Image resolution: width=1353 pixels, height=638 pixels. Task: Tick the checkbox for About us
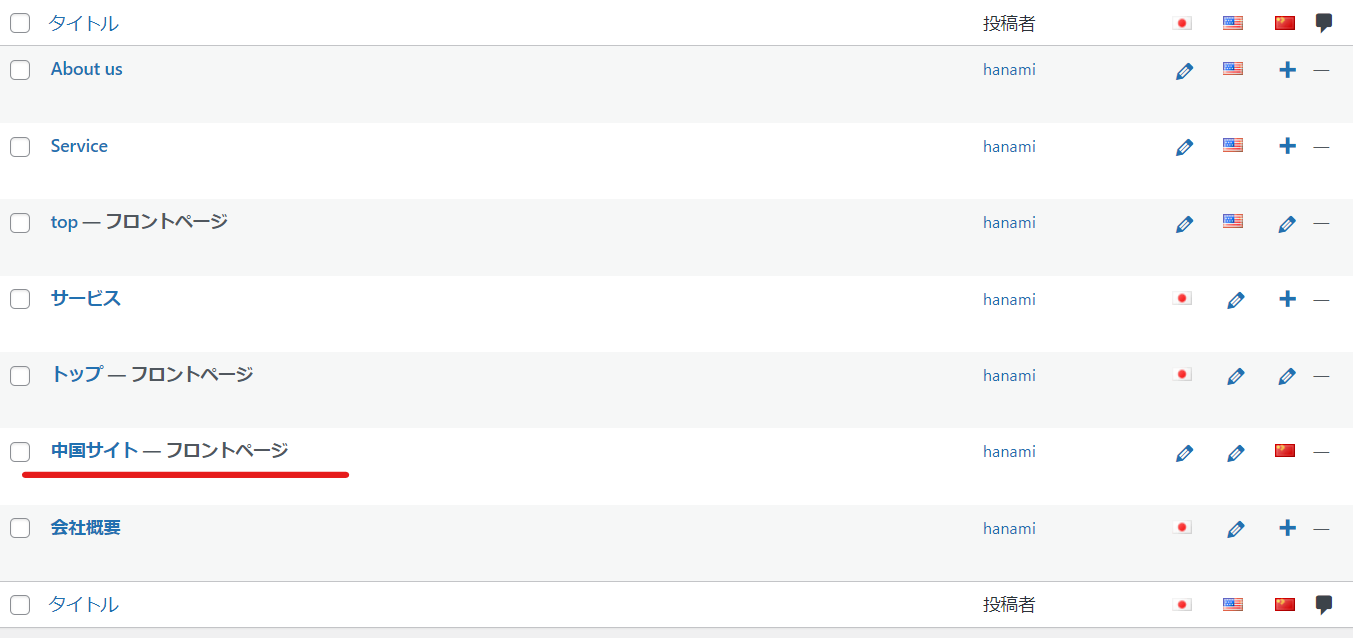point(20,70)
